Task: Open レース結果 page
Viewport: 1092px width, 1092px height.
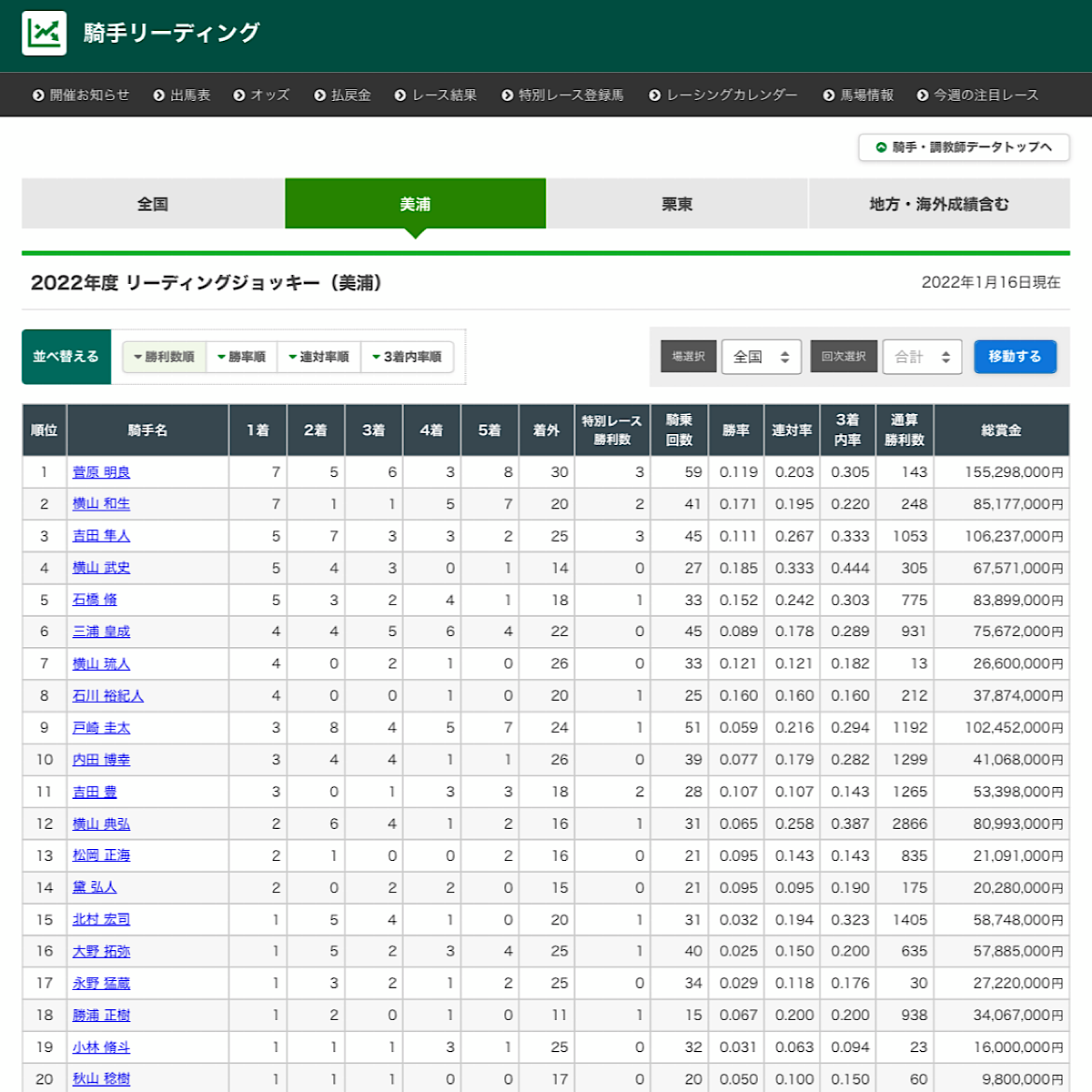Action: tap(436, 95)
